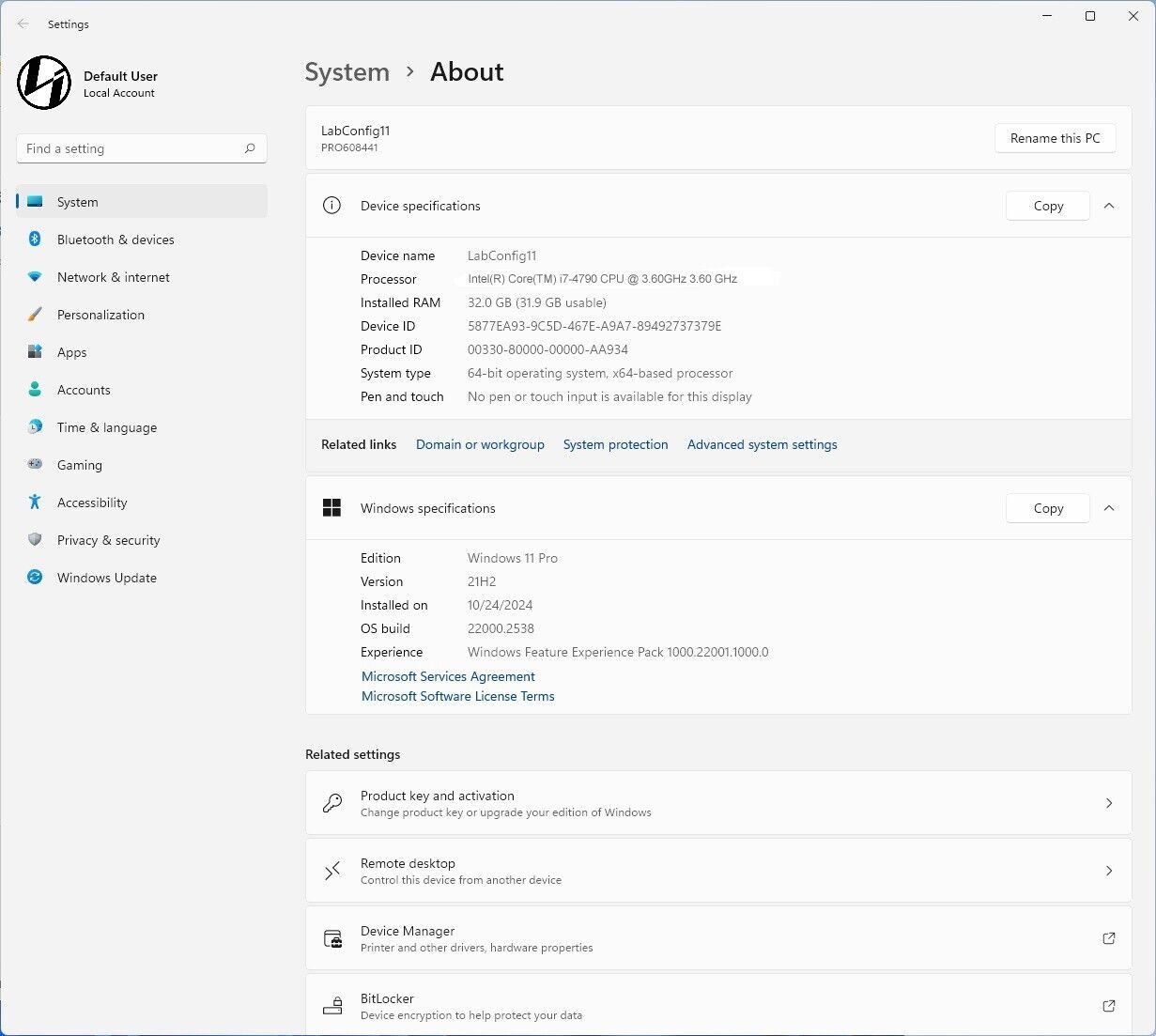Viewport: 1156px width, 1036px height.
Task: Click the BitLocker lock icon
Action: point(332,1006)
